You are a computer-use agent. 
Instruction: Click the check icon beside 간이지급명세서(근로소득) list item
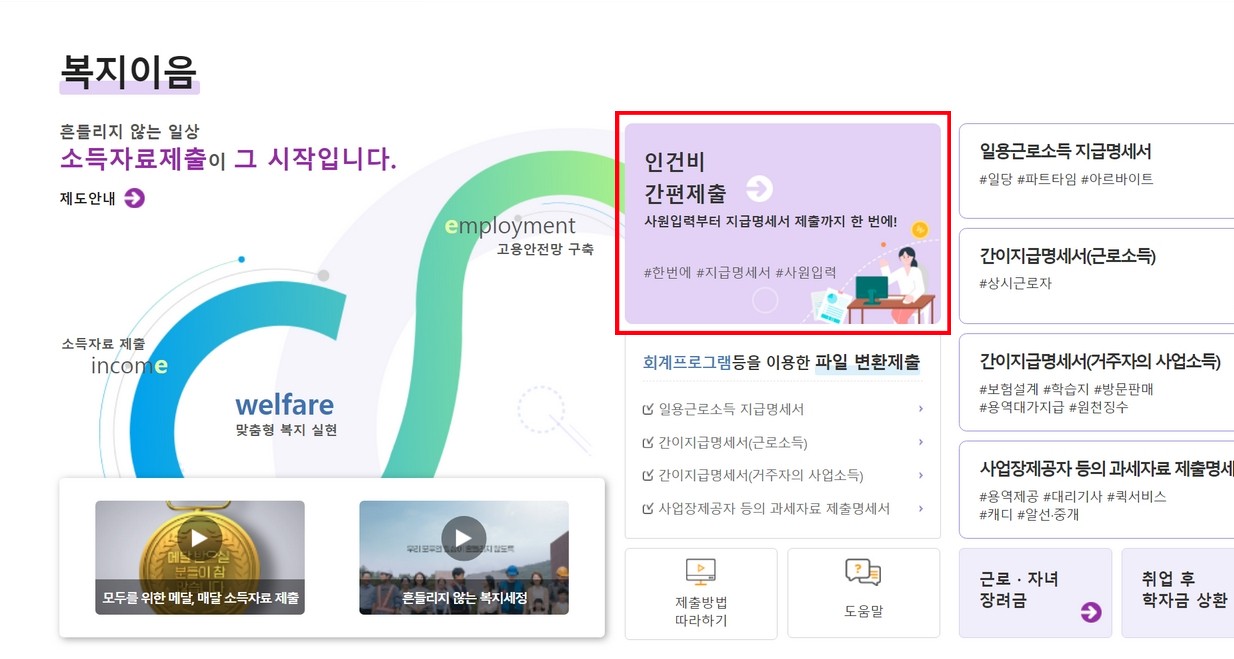point(648,442)
